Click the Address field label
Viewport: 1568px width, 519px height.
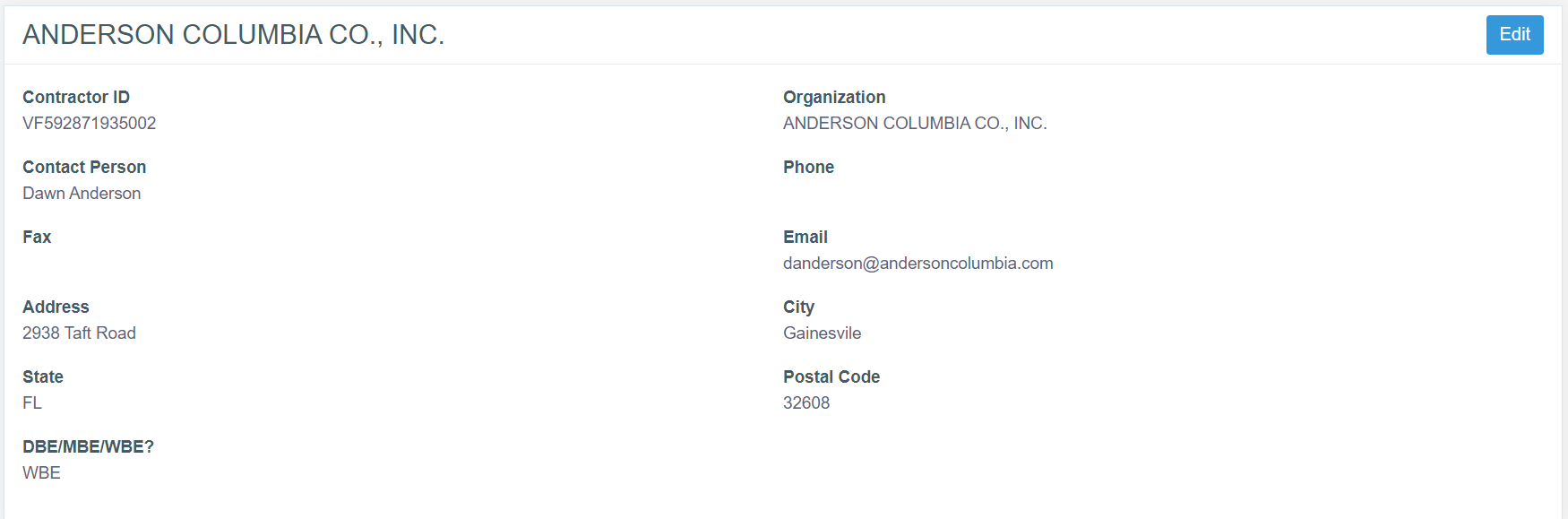[56, 307]
